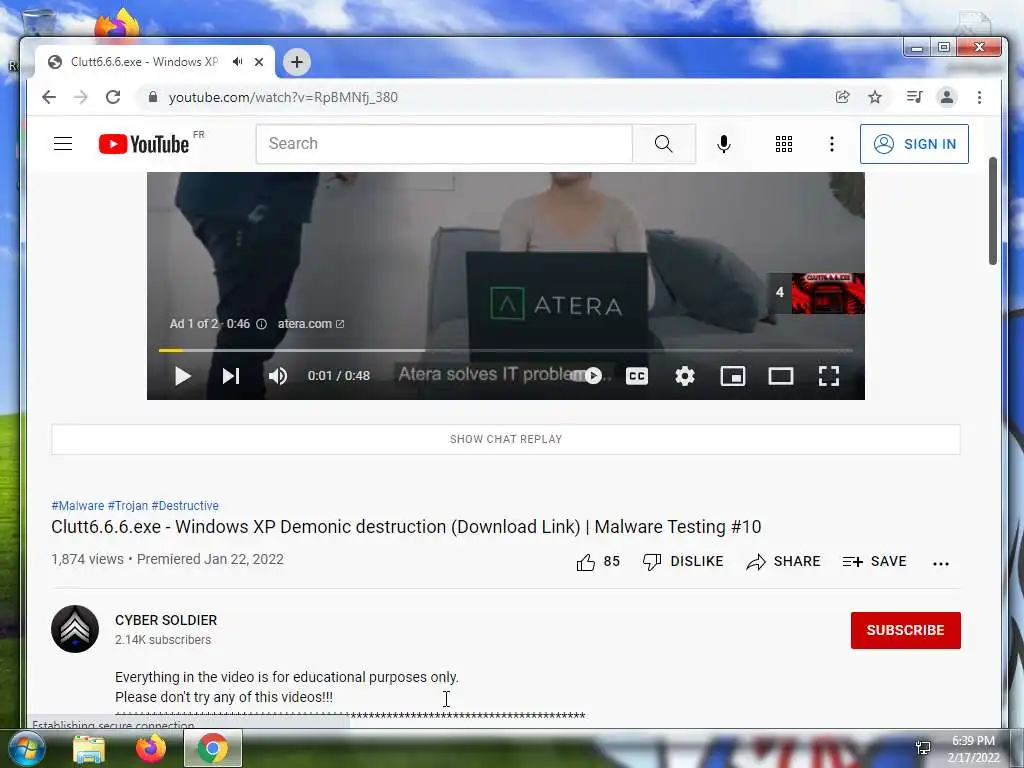Switch to theater mode

click(x=780, y=376)
